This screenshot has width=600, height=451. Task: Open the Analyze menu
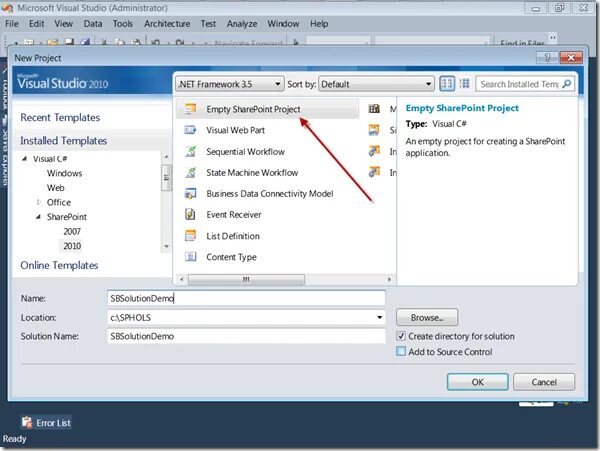tap(242, 24)
